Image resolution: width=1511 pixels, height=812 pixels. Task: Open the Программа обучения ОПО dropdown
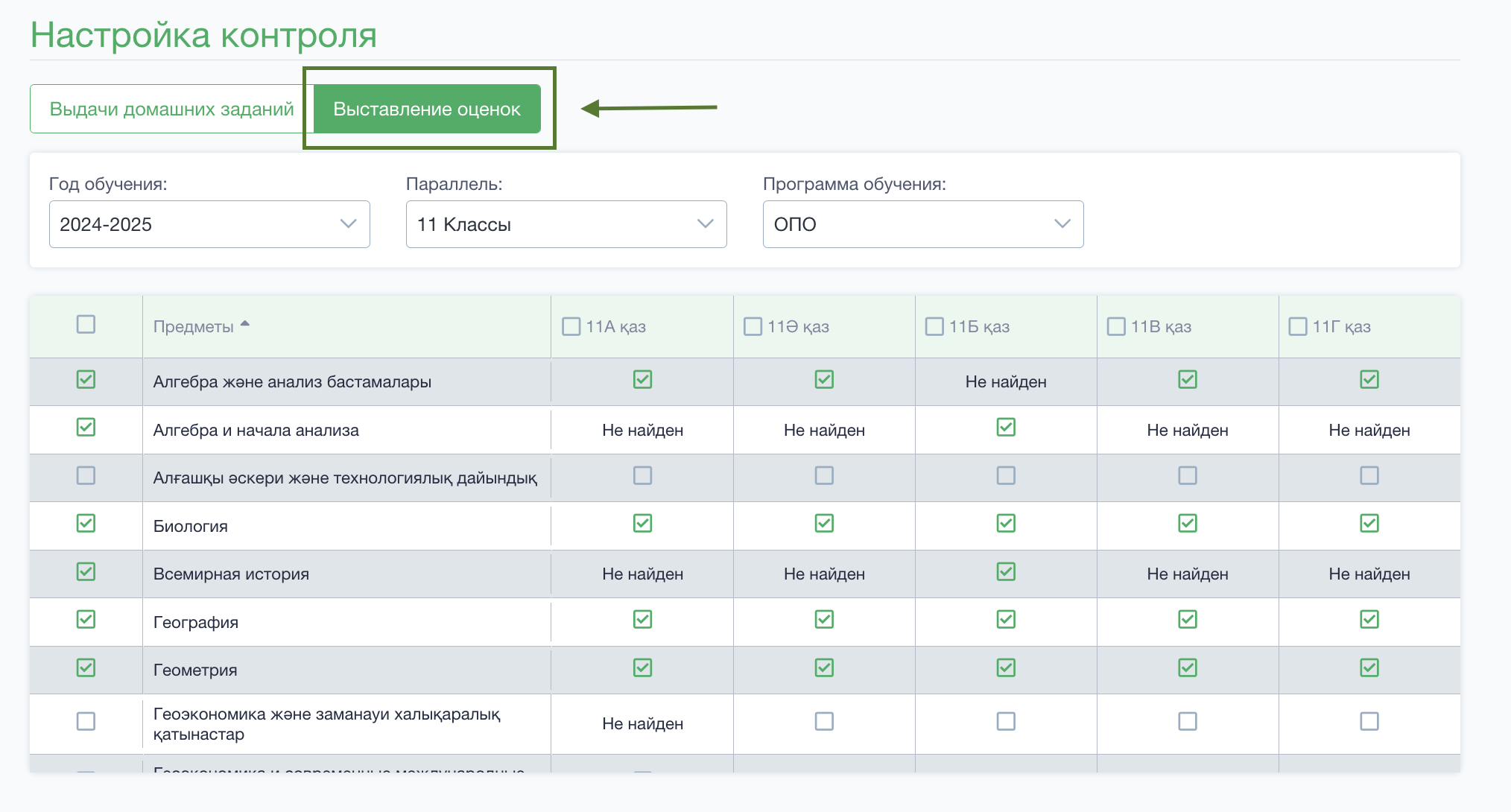pyautogui.click(x=923, y=224)
